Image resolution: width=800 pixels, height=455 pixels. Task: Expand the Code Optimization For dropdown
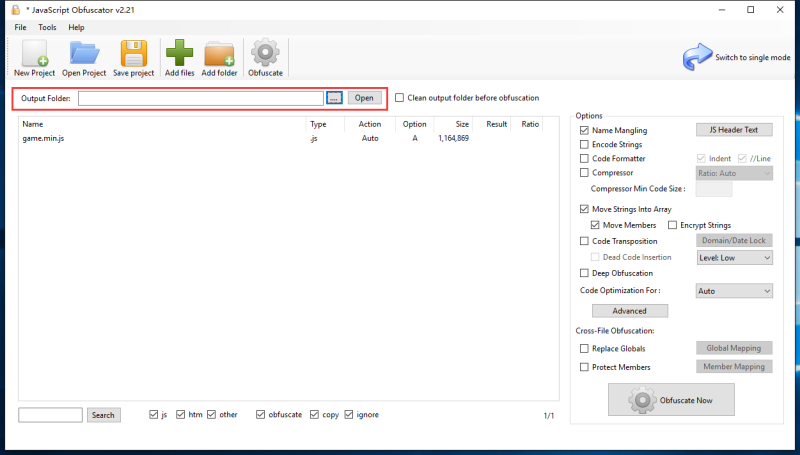(x=734, y=291)
